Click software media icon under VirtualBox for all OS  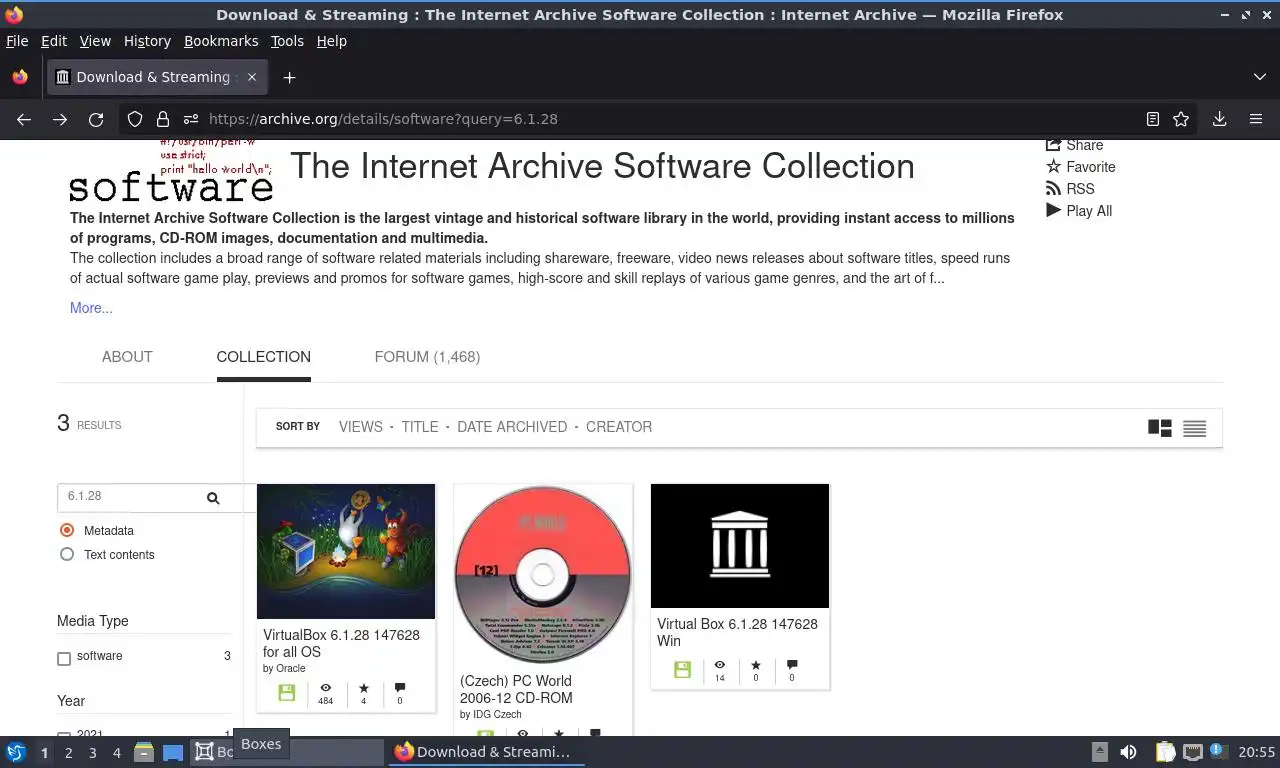[286, 693]
